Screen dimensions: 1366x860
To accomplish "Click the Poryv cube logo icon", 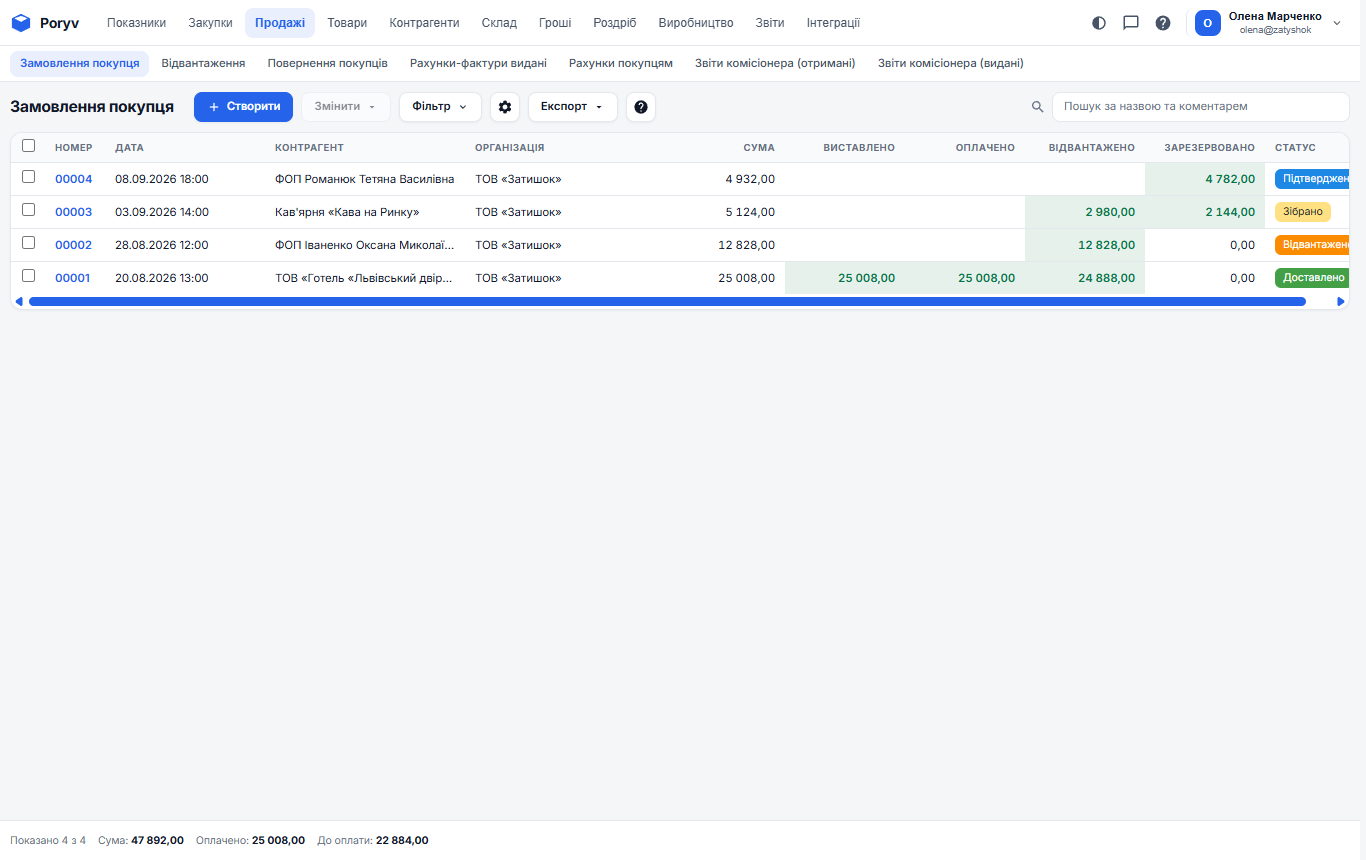I will point(21,23).
